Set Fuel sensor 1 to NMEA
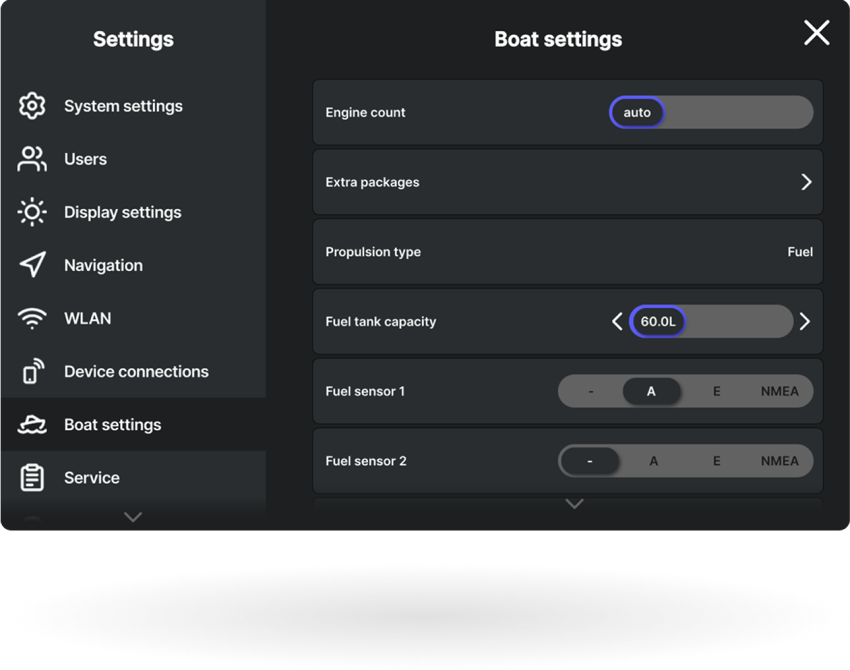This screenshot has width=850, height=670. tap(779, 391)
